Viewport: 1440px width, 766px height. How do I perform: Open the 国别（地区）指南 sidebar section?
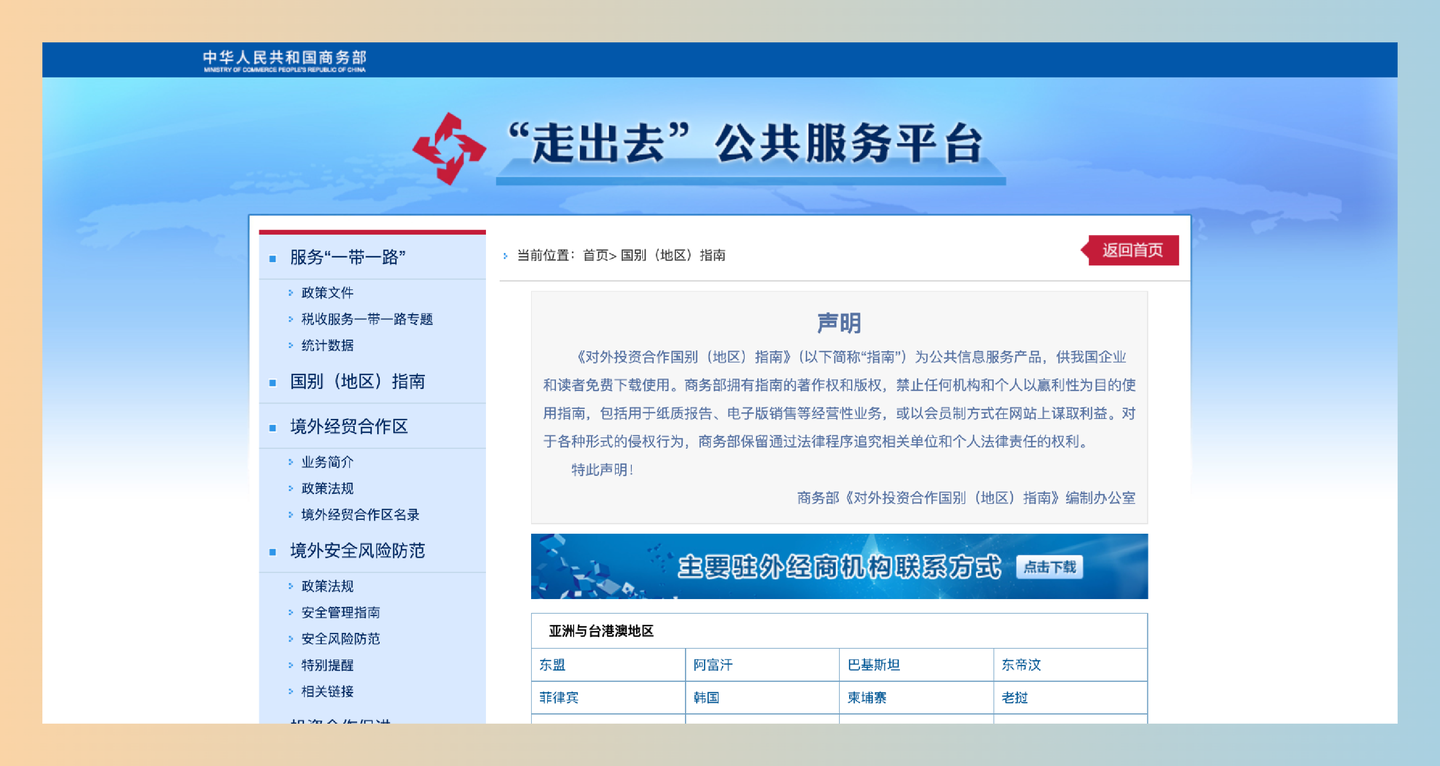click(x=357, y=381)
